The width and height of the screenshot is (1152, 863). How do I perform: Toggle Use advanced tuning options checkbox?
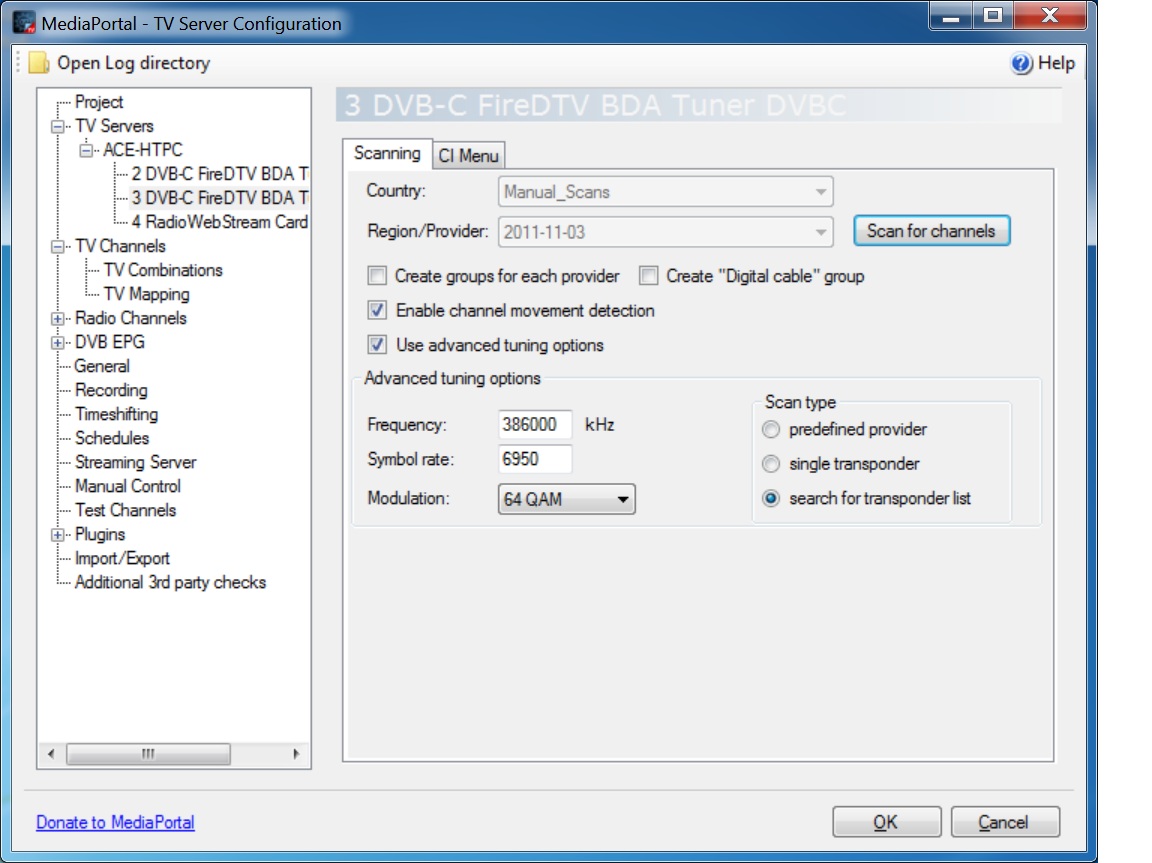coord(377,345)
